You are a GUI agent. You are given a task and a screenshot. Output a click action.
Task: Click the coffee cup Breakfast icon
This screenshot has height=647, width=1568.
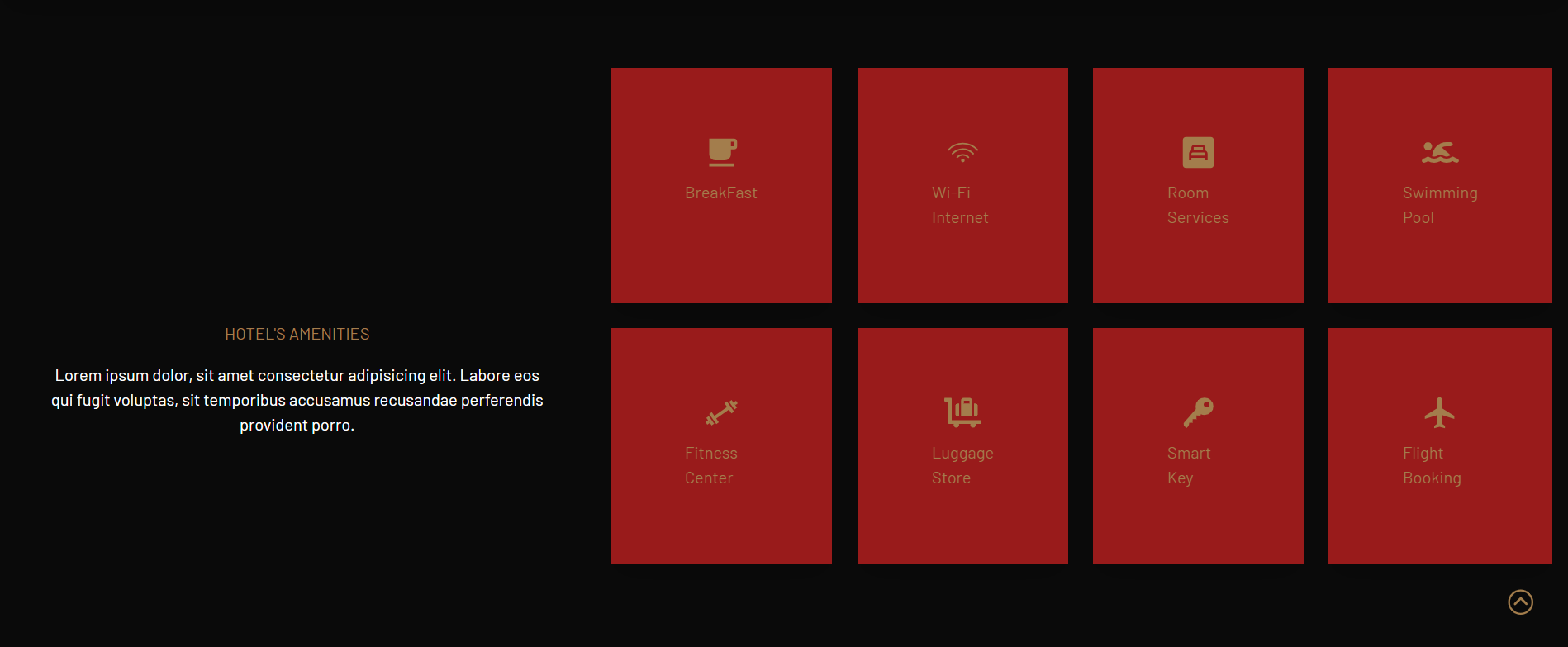(722, 152)
